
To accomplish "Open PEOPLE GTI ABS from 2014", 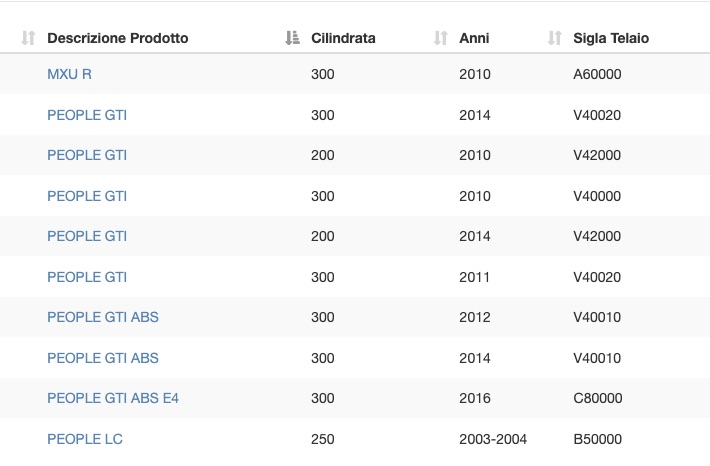I will [x=103, y=358].
